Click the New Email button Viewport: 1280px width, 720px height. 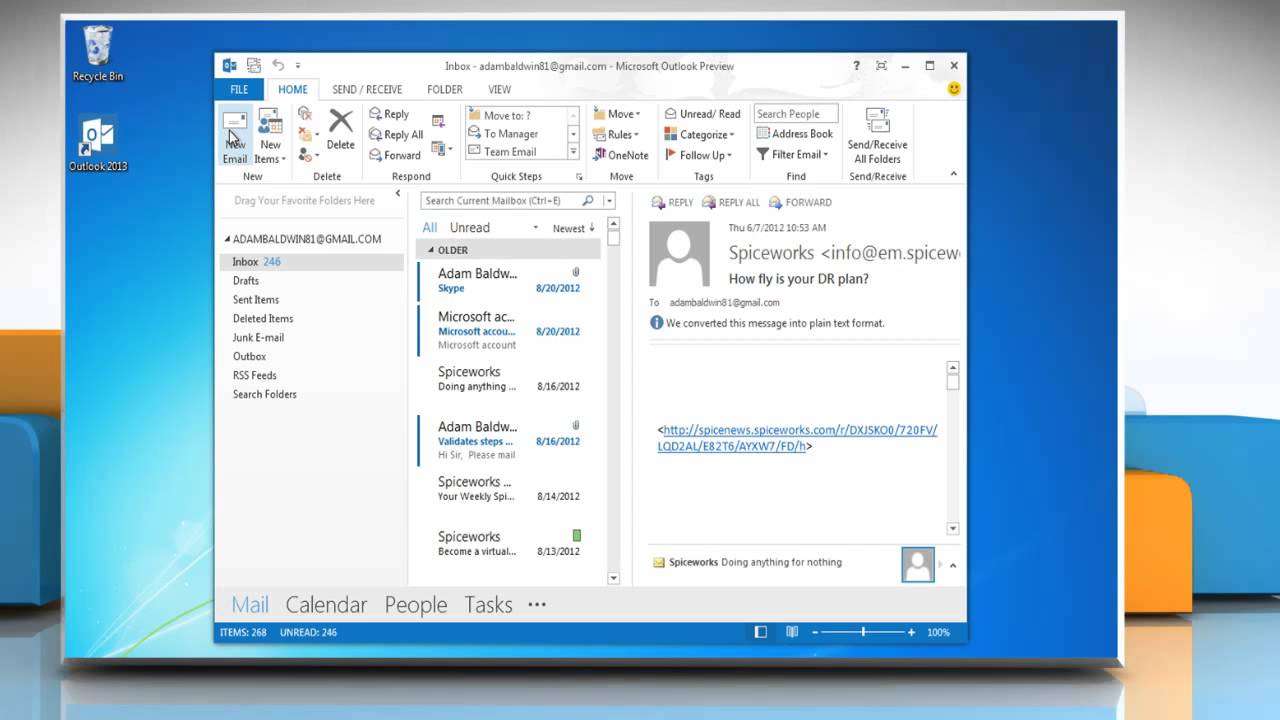pos(235,137)
